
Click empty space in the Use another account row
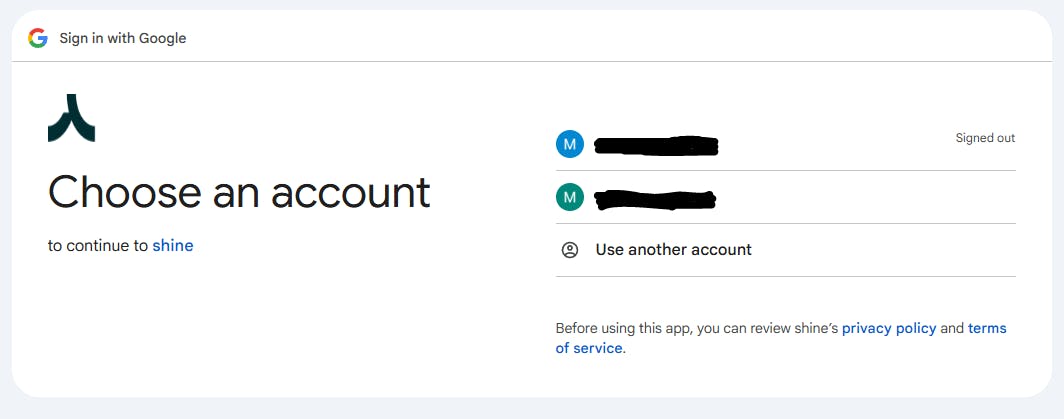pos(880,250)
